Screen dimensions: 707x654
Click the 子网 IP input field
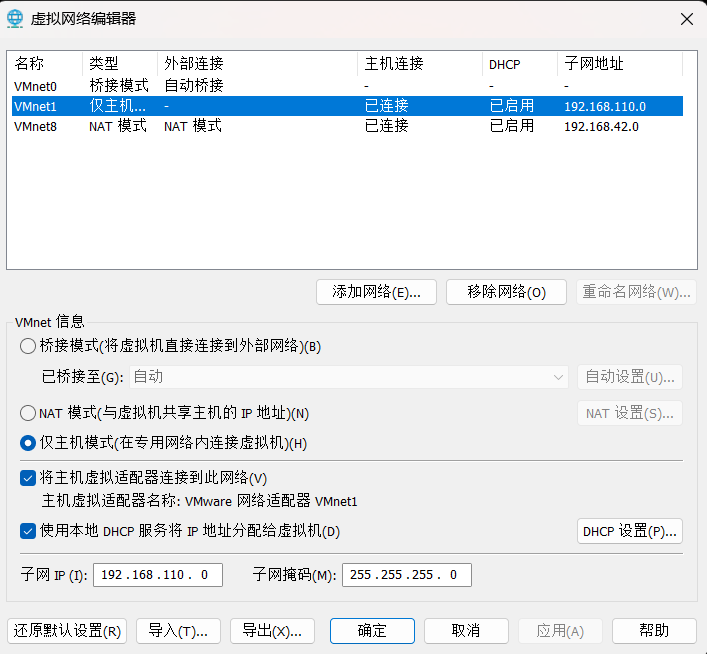158,575
